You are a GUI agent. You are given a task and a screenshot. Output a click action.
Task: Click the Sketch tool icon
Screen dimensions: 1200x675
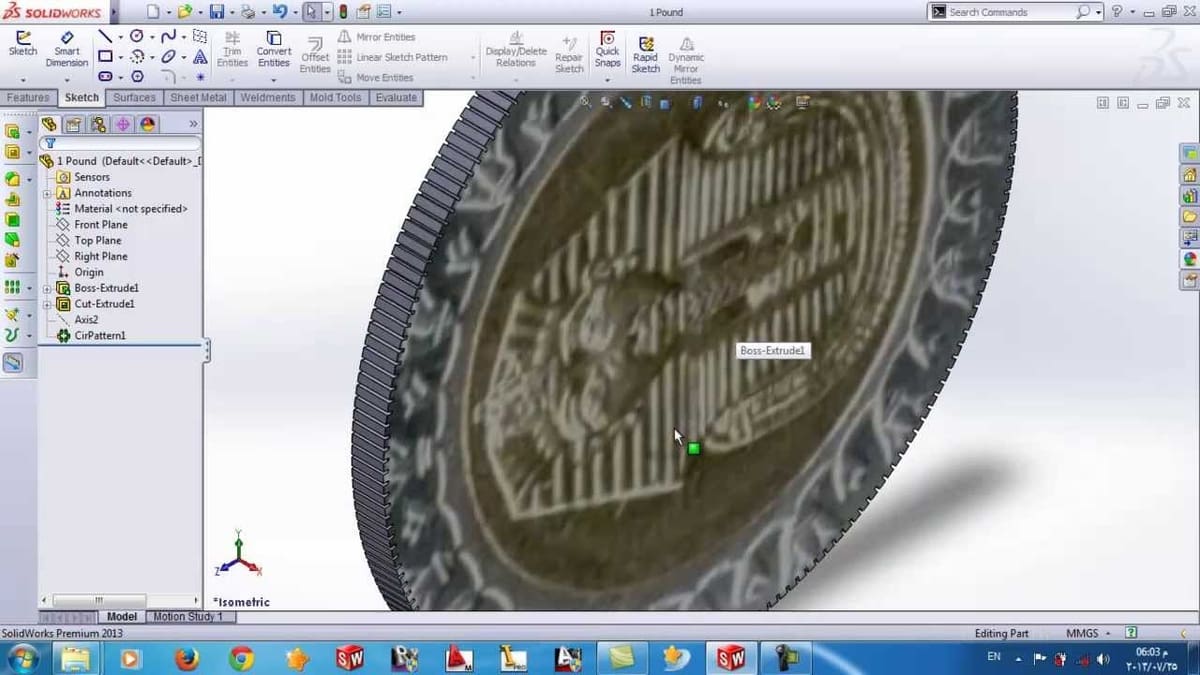[x=22, y=37]
